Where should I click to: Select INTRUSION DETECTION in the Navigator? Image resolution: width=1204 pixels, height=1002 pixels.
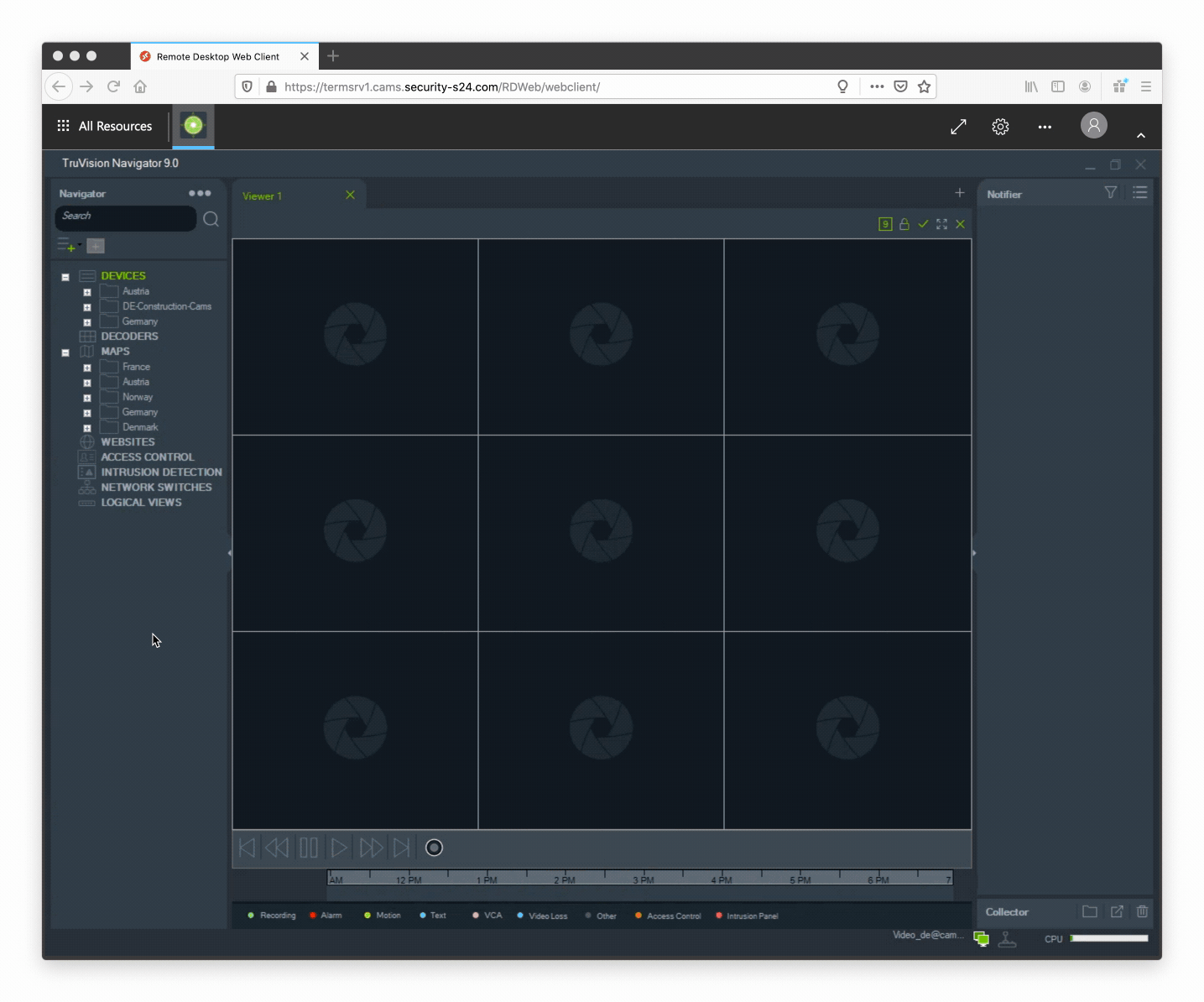161,472
